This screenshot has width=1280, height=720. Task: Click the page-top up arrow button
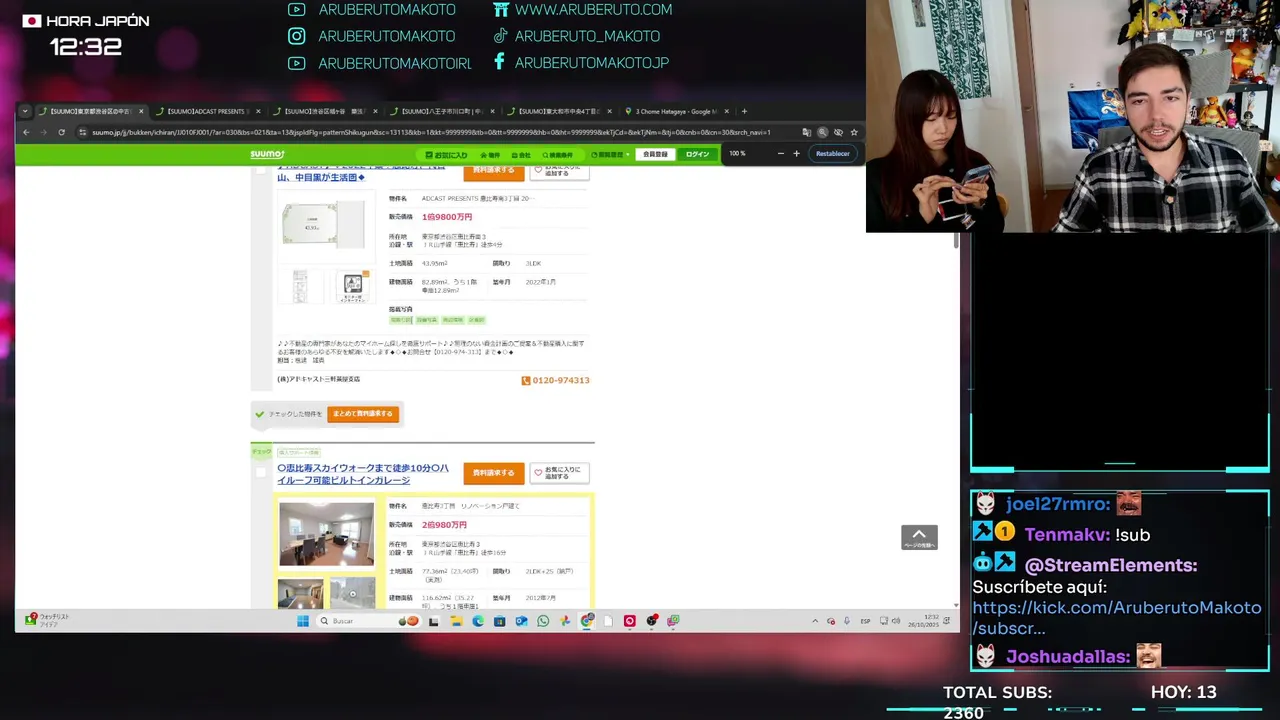coord(919,537)
